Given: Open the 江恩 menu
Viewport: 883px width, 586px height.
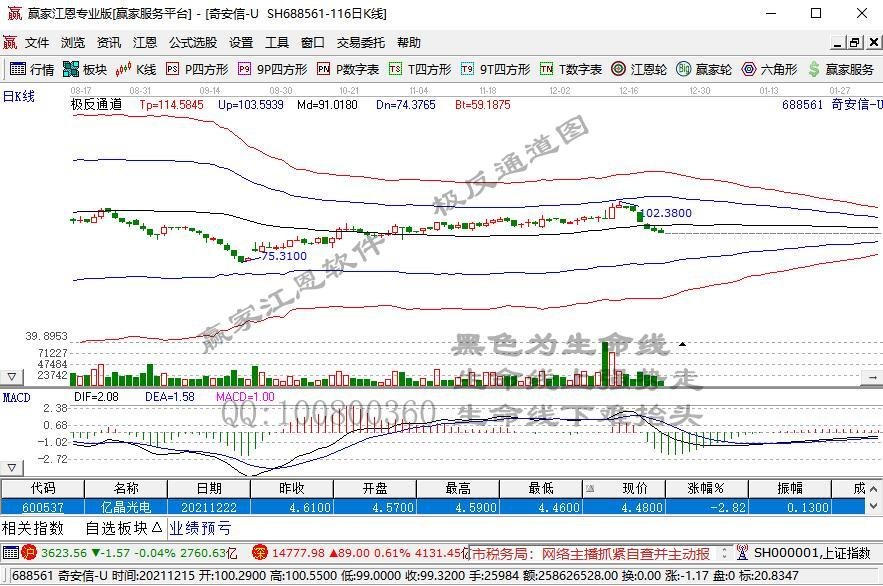Looking at the screenshot, I should (x=145, y=42).
